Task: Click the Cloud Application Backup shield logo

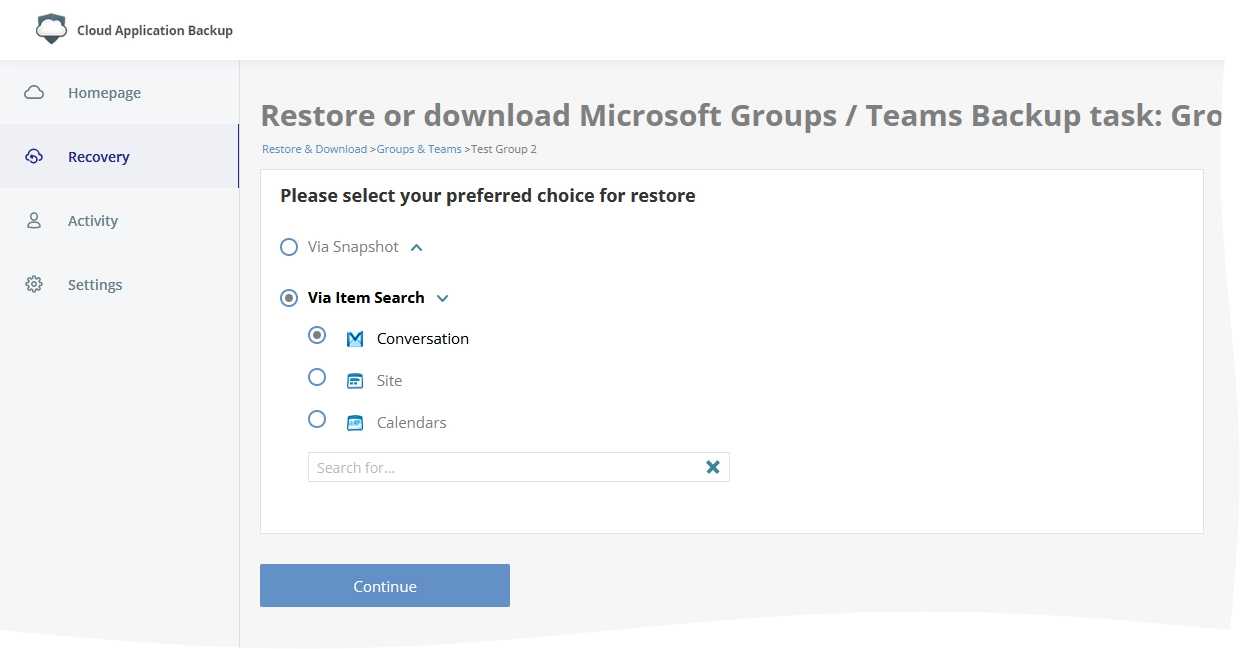Action: click(51, 29)
